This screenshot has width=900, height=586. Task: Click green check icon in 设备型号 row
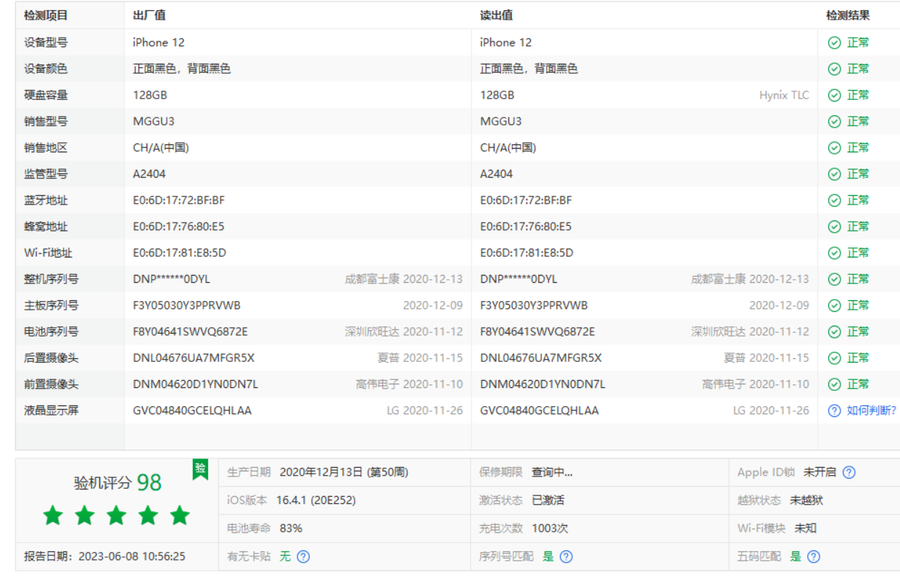click(x=834, y=43)
